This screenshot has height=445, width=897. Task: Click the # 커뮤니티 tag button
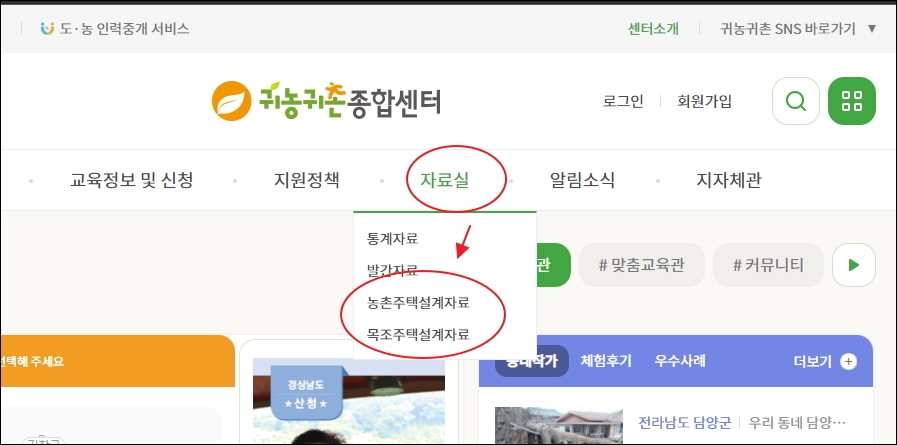click(x=768, y=265)
